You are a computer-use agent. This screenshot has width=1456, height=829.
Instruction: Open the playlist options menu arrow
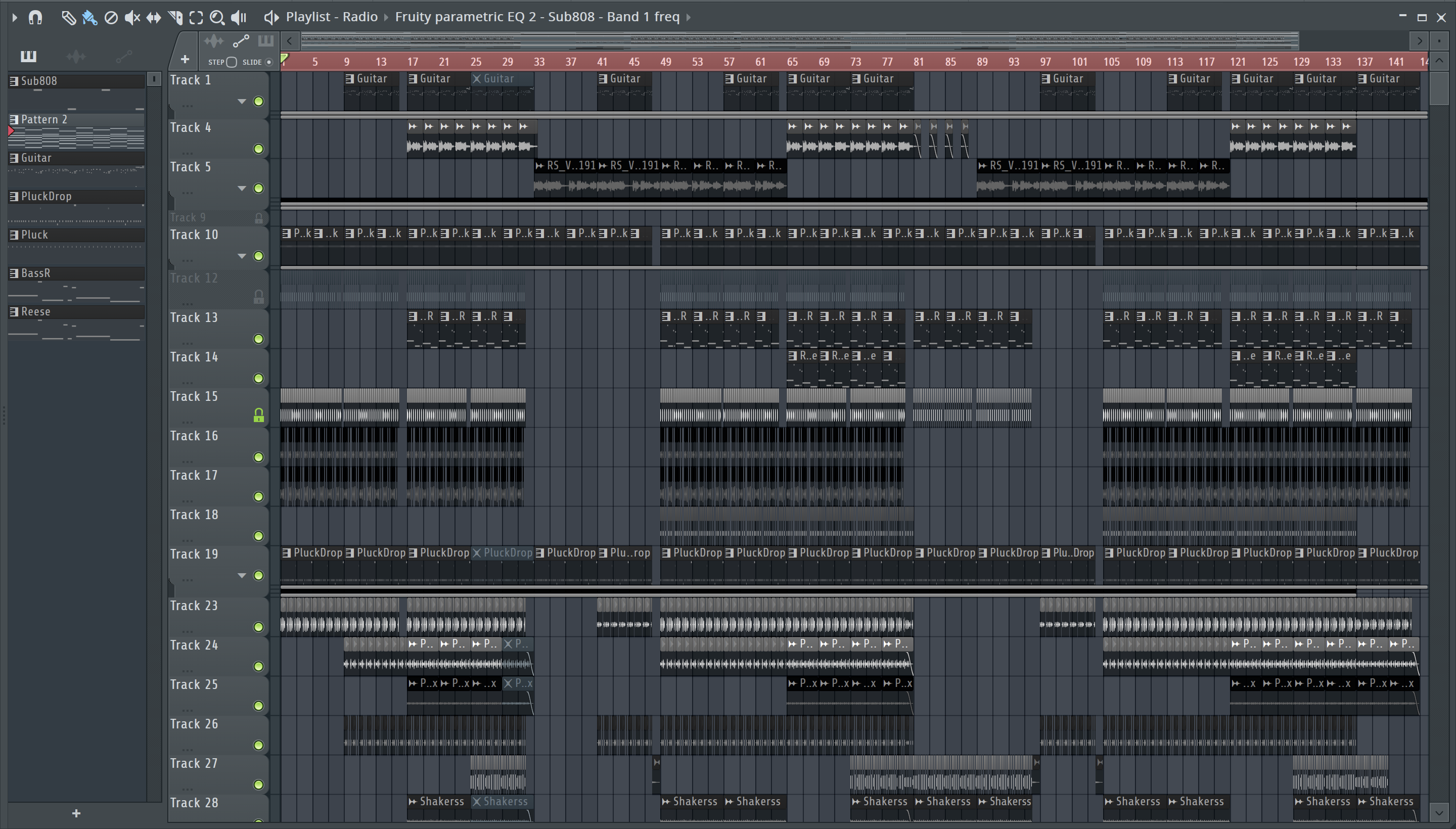(x=15, y=18)
